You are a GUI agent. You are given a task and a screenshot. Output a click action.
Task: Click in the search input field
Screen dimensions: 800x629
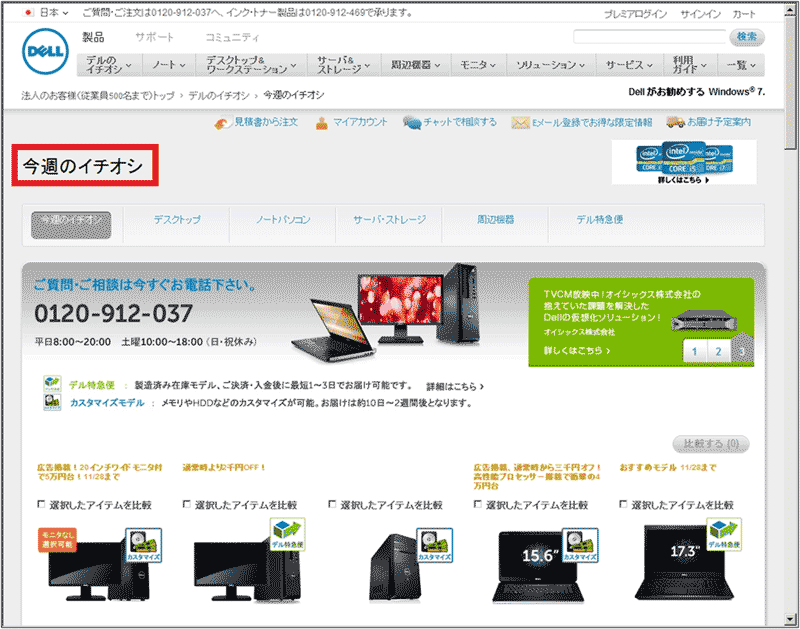(x=649, y=37)
